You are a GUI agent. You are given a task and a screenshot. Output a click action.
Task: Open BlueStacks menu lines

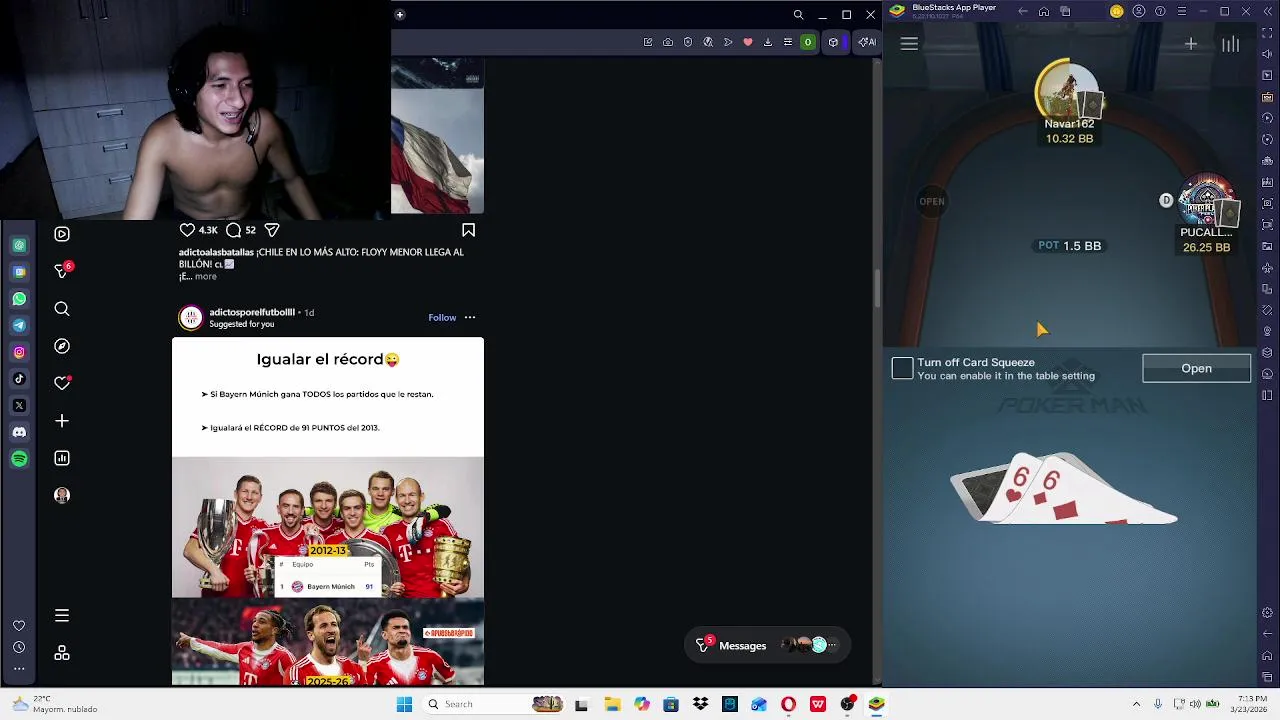1181,11
